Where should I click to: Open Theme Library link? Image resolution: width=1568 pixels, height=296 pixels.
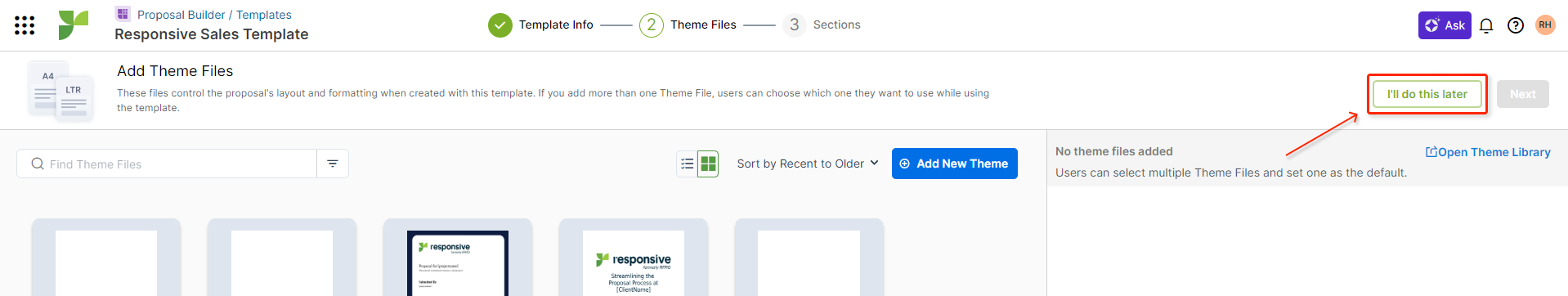tap(1488, 152)
